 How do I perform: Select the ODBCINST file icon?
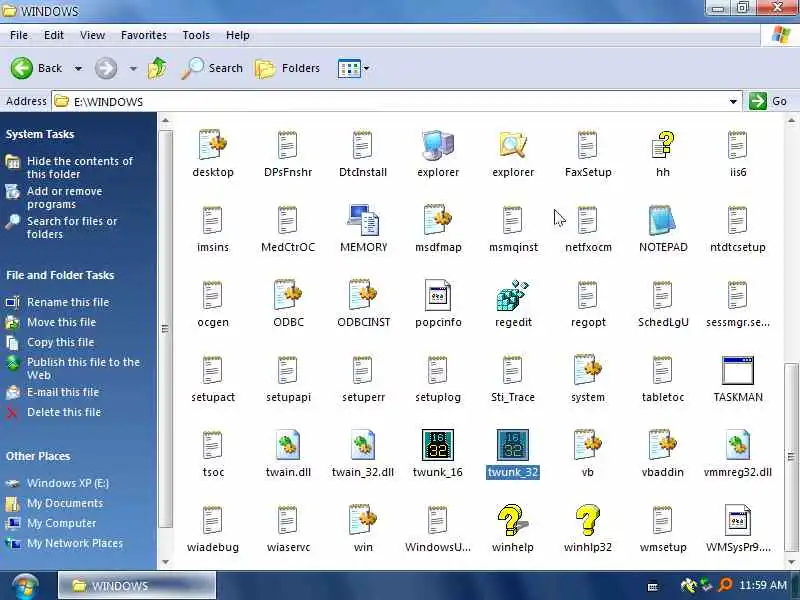coord(363,295)
